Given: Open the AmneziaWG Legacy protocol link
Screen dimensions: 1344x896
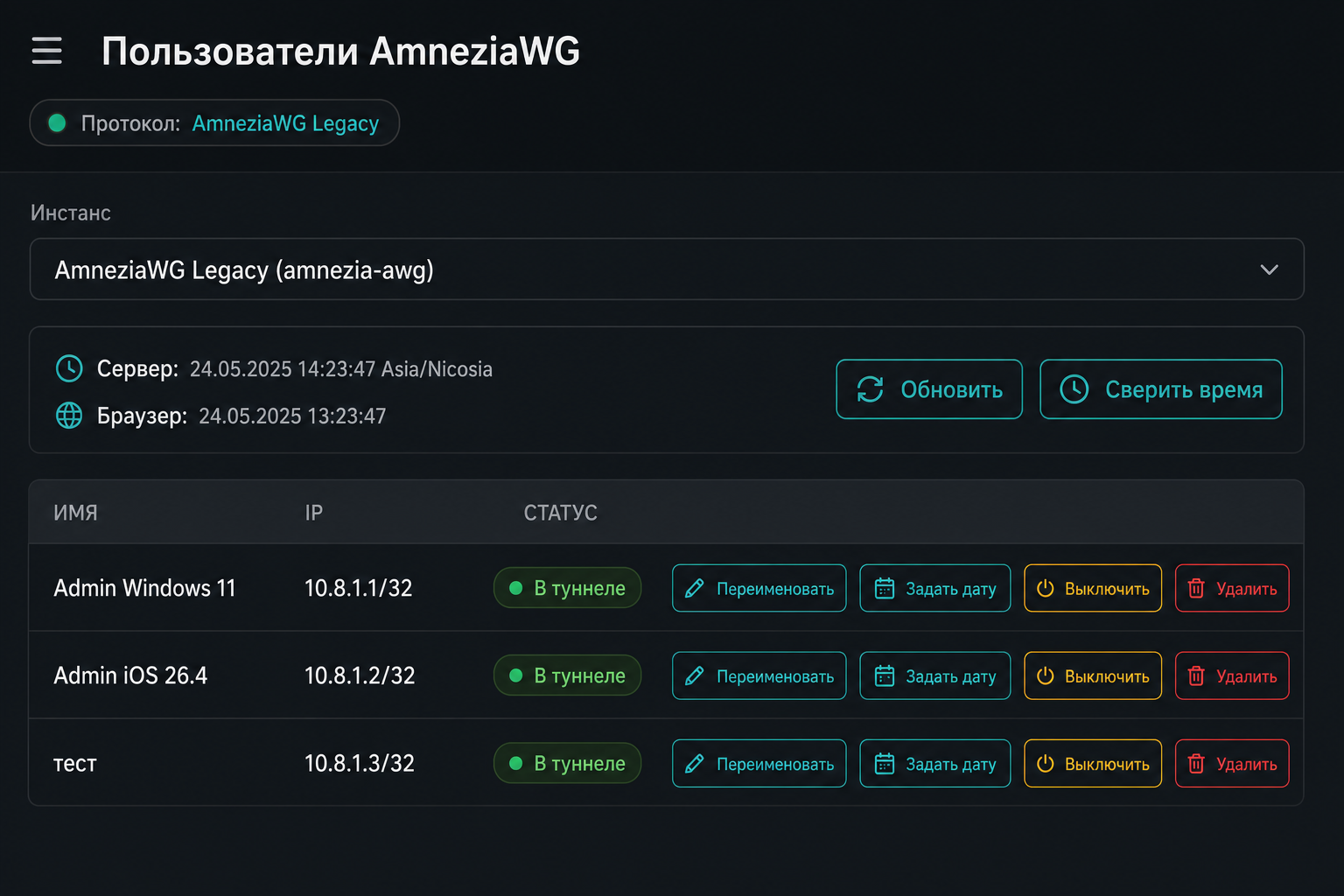Looking at the screenshot, I should pos(285,123).
